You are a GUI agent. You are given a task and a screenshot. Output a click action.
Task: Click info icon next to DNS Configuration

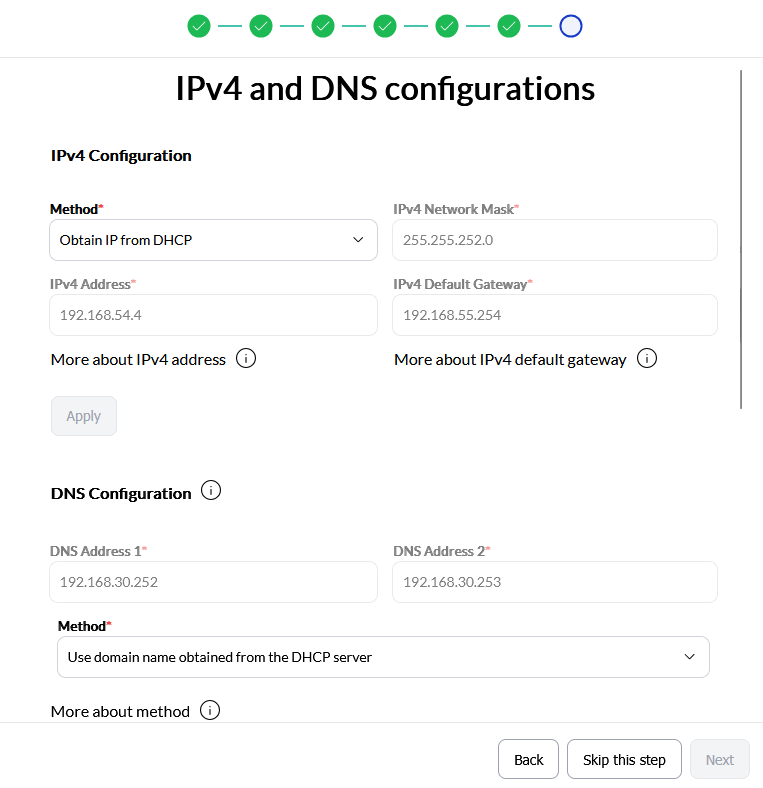[211, 491]
